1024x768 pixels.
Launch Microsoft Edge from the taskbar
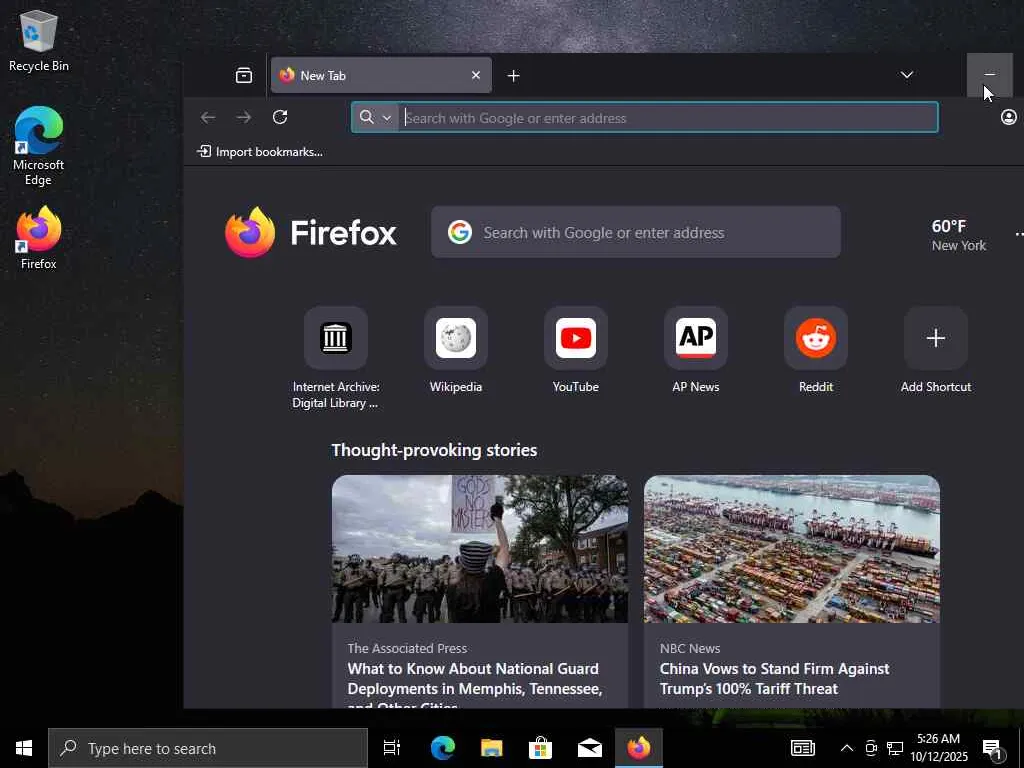[x=442, y=748]
